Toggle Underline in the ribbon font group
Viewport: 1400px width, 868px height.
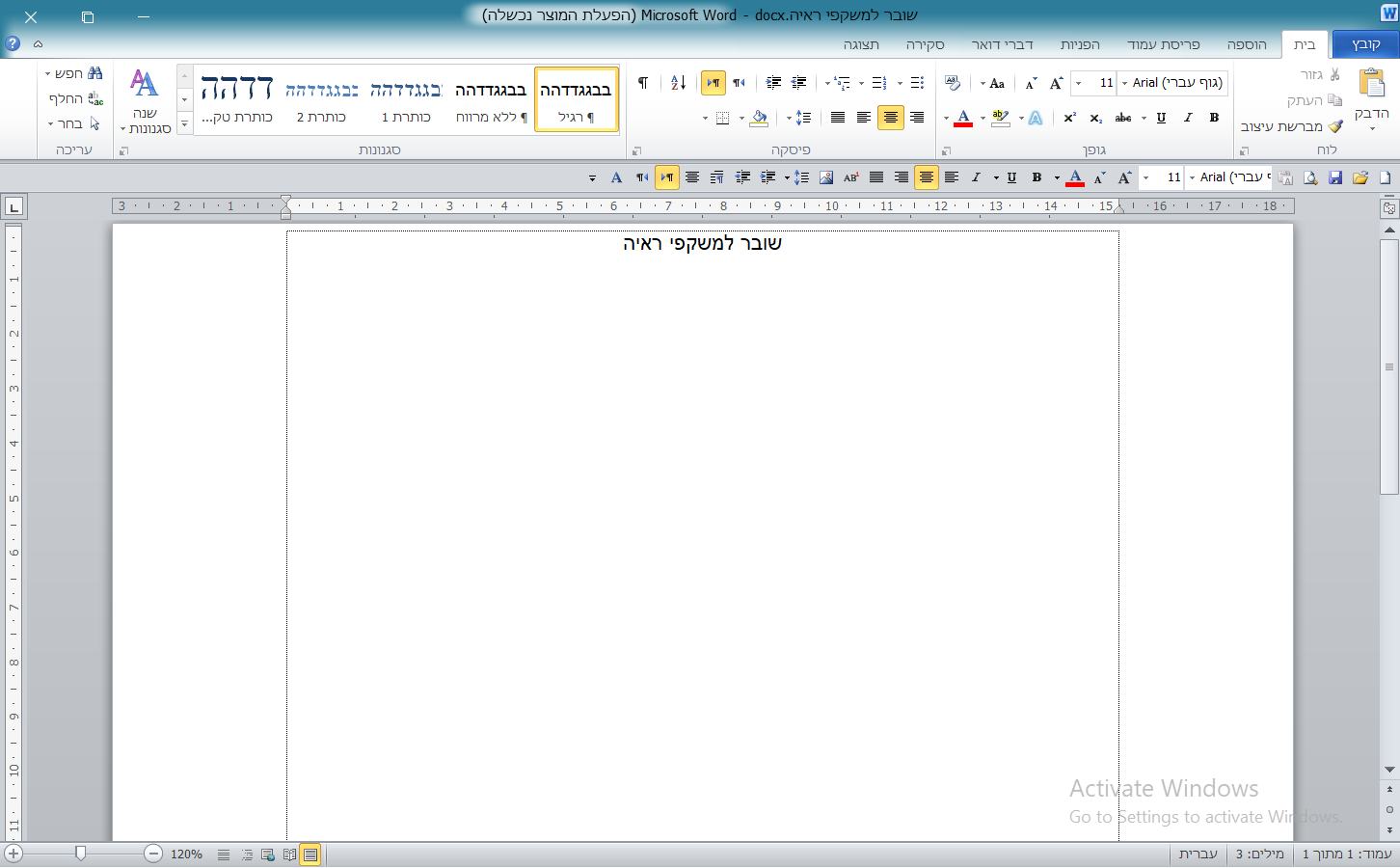[1161, 118]
